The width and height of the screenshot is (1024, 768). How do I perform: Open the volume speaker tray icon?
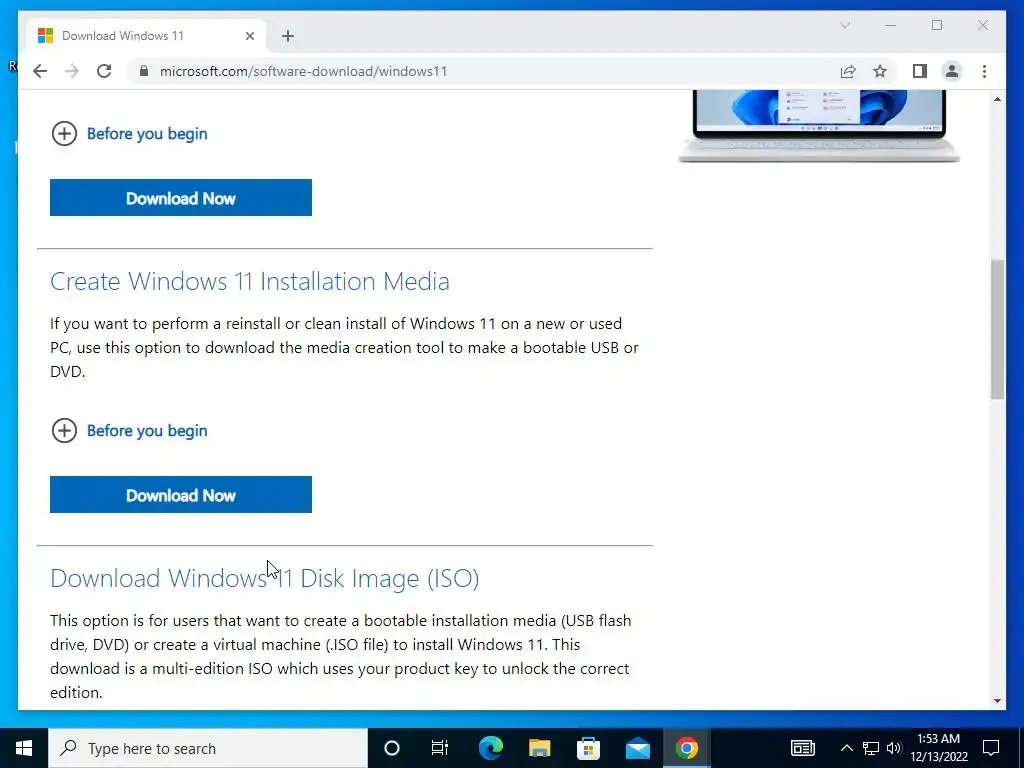click(x=893, y=748)
